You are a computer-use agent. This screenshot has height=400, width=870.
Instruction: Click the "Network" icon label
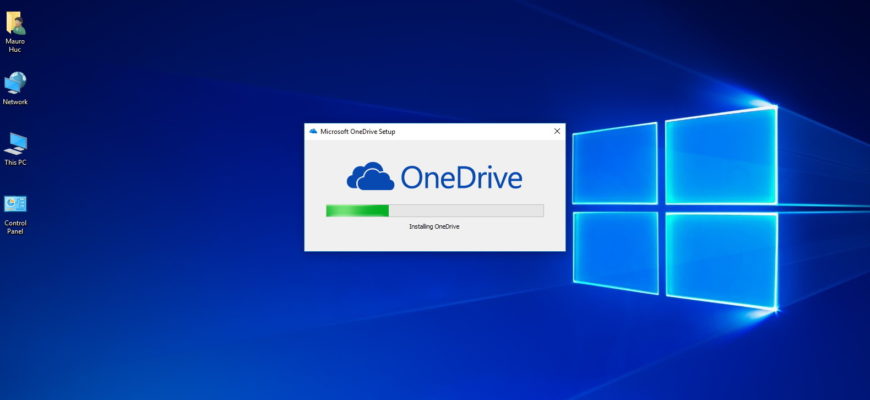pyautogui.click(x=15, y=102)
